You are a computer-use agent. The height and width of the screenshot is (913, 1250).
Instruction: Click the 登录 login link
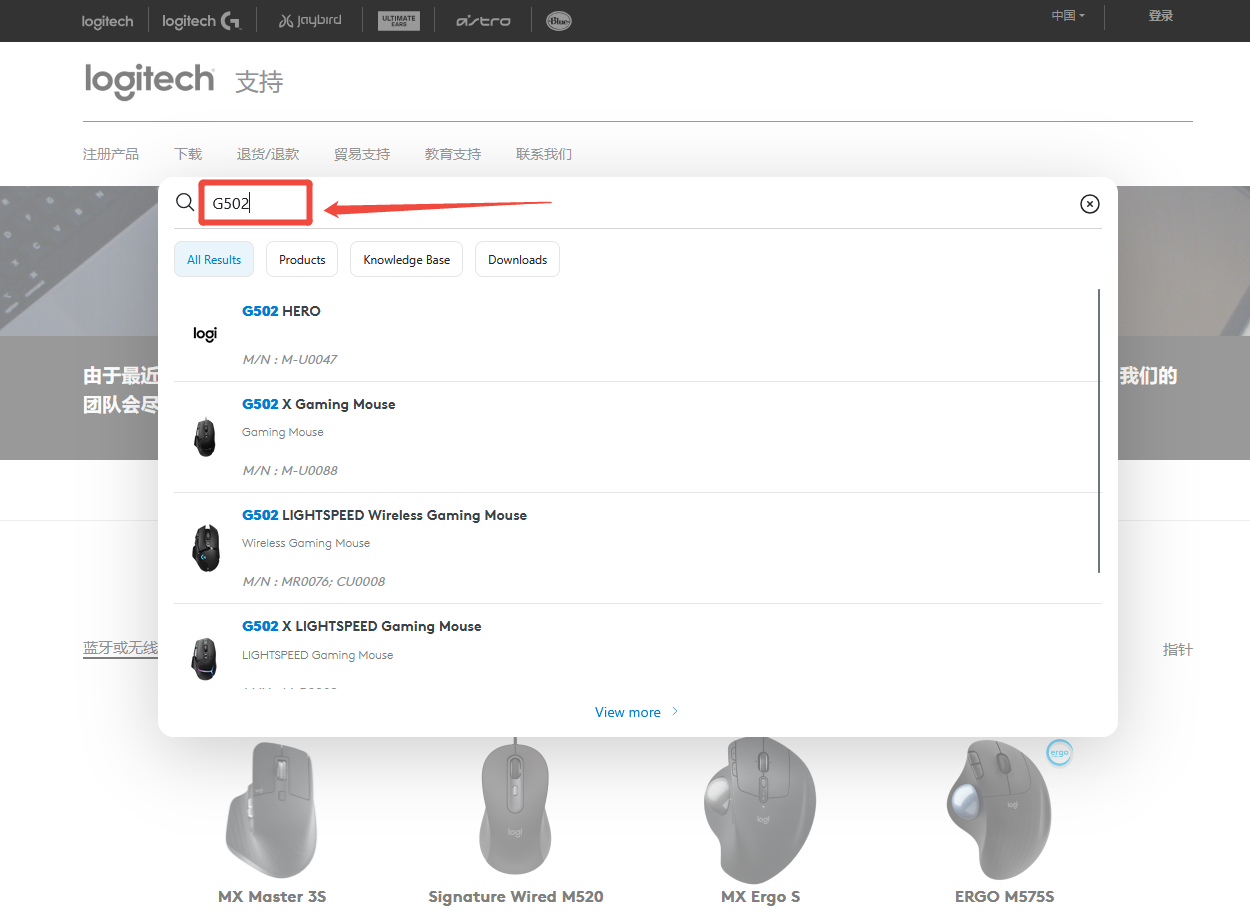pos(1160,16)
